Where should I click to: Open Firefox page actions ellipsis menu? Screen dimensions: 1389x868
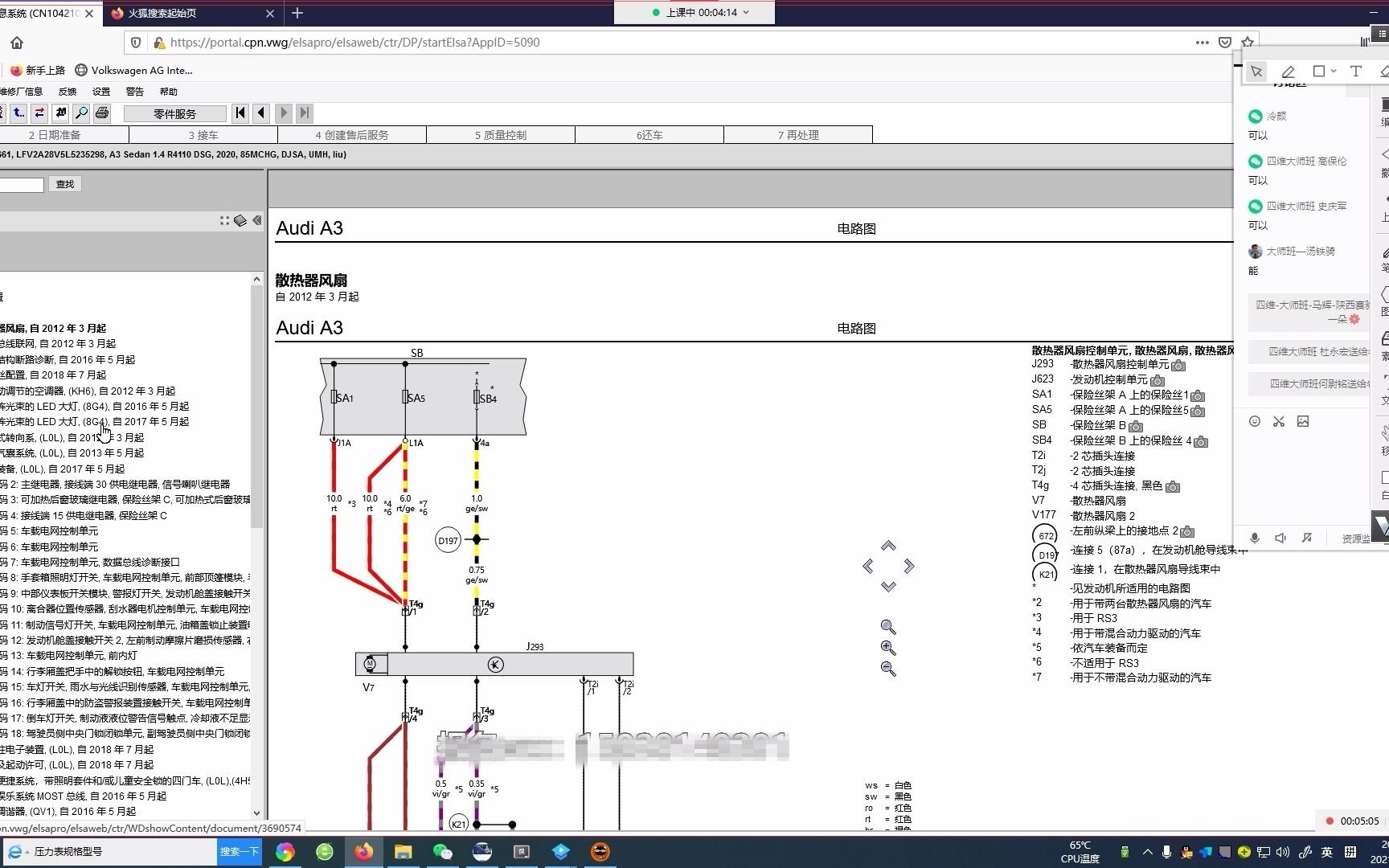pos(1202,43)
